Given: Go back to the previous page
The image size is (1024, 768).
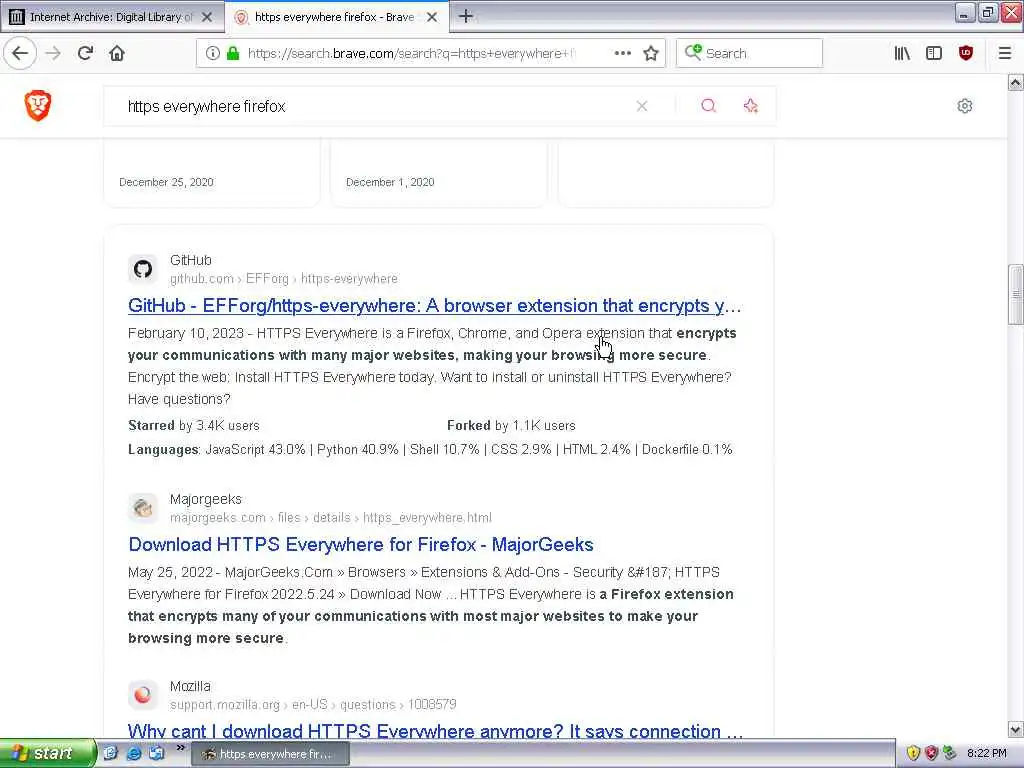Looking at the screenshot, I should (20, 53).
